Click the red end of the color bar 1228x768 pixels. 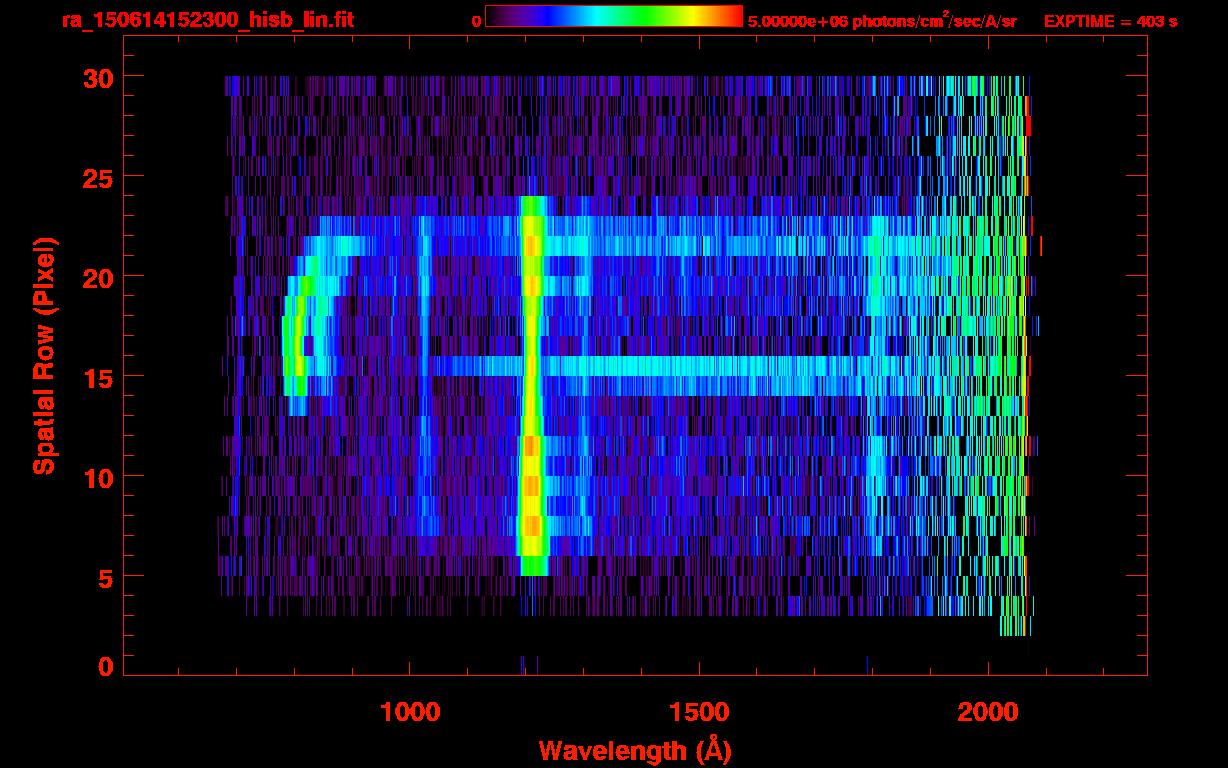click(x=732, y=17)
